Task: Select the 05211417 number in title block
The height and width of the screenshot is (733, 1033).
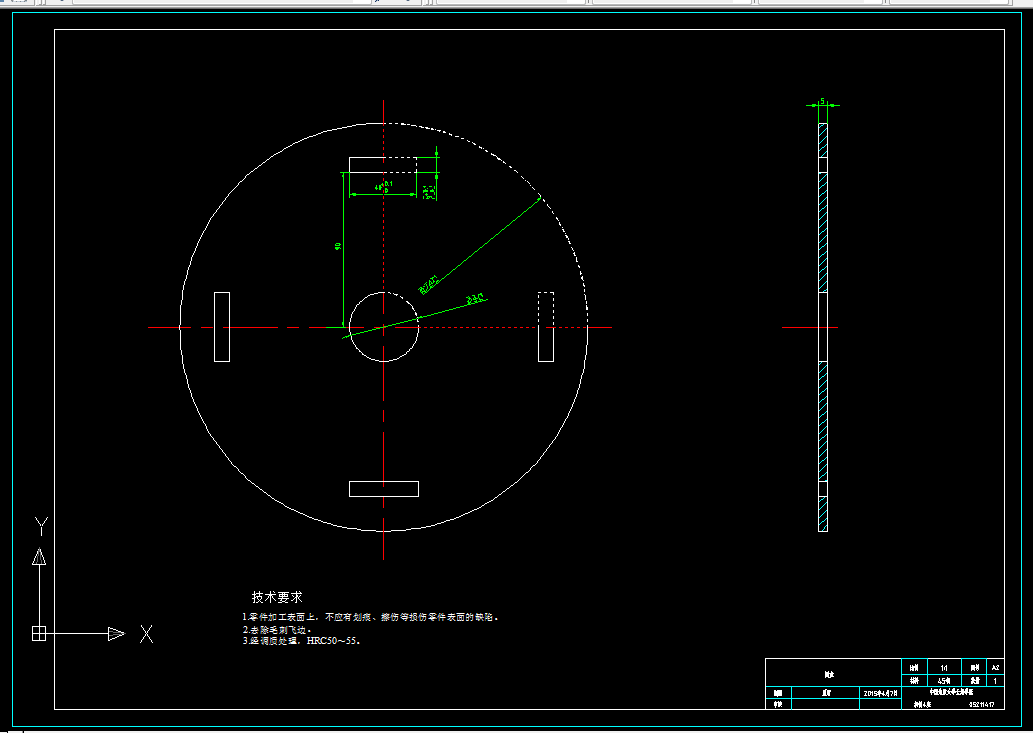Action: [981, 705]
